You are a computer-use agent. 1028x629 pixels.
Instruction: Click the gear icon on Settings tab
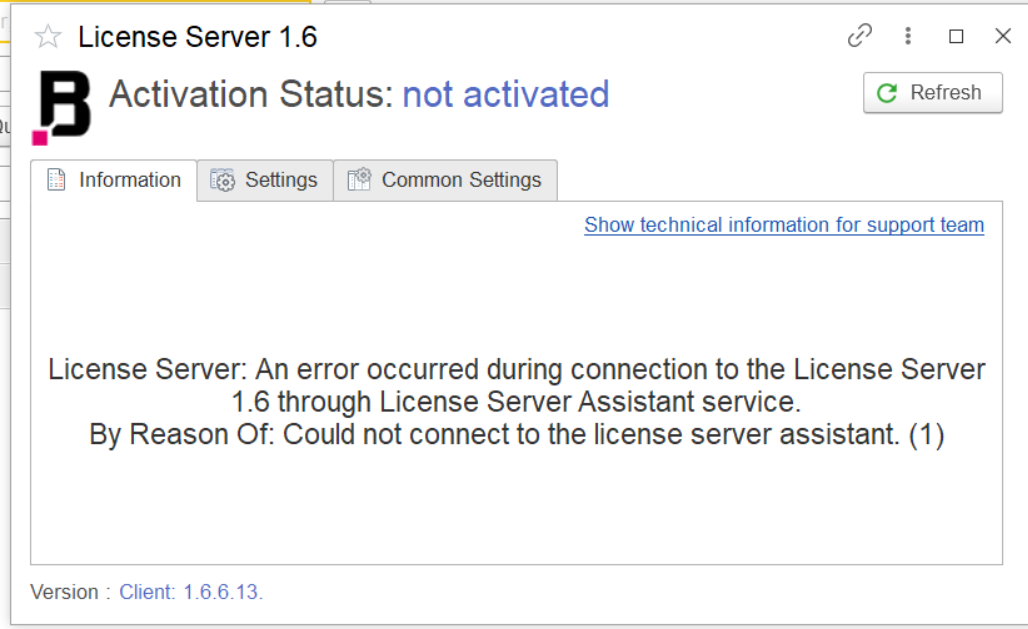pyautogui.click(x=222, y=181)
